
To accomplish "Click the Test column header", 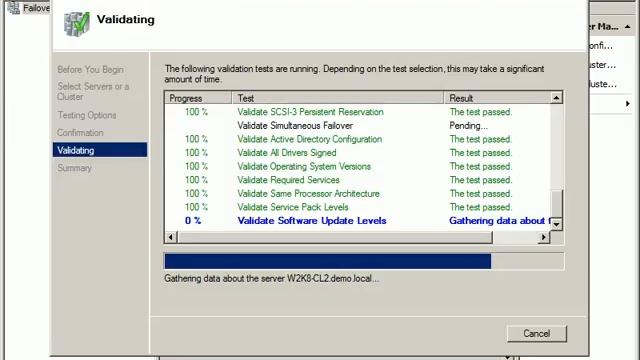I will coord(338,98).
